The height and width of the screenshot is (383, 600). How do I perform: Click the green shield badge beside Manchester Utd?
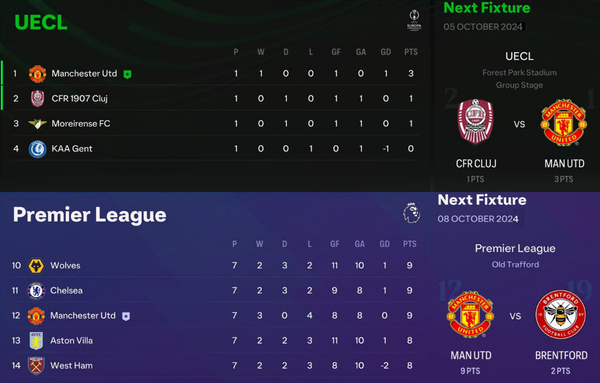[127, 74]
